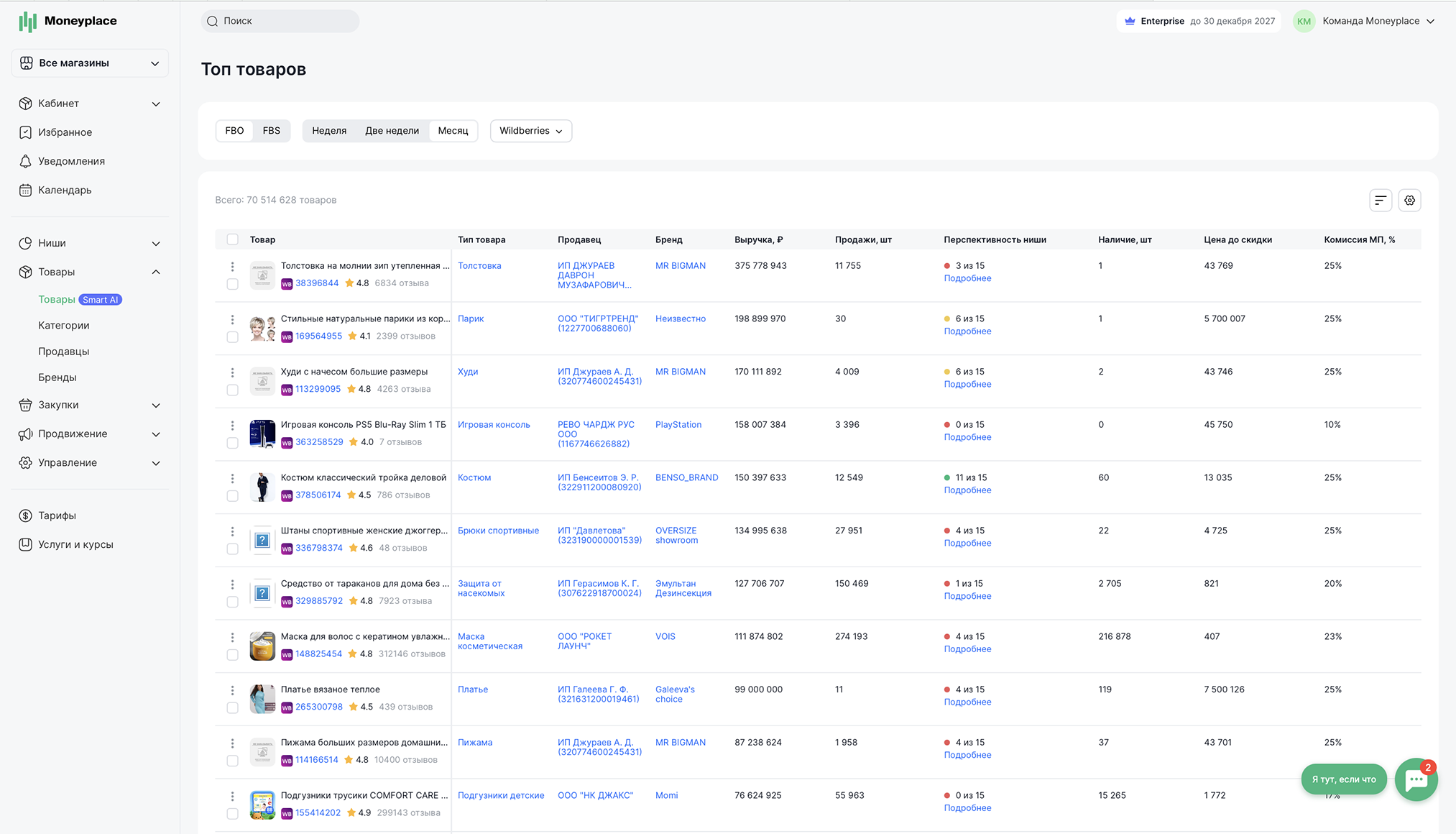The image size is (1456, 834).
Task: Open row menu for Маска для волос
Action: (x=232, y=638)
